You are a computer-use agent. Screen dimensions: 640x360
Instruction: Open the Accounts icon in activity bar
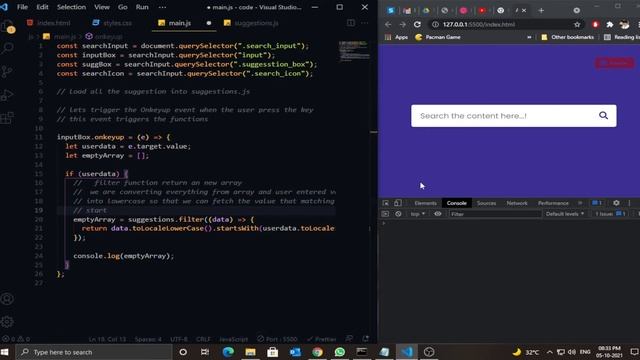tap(7, 299)
